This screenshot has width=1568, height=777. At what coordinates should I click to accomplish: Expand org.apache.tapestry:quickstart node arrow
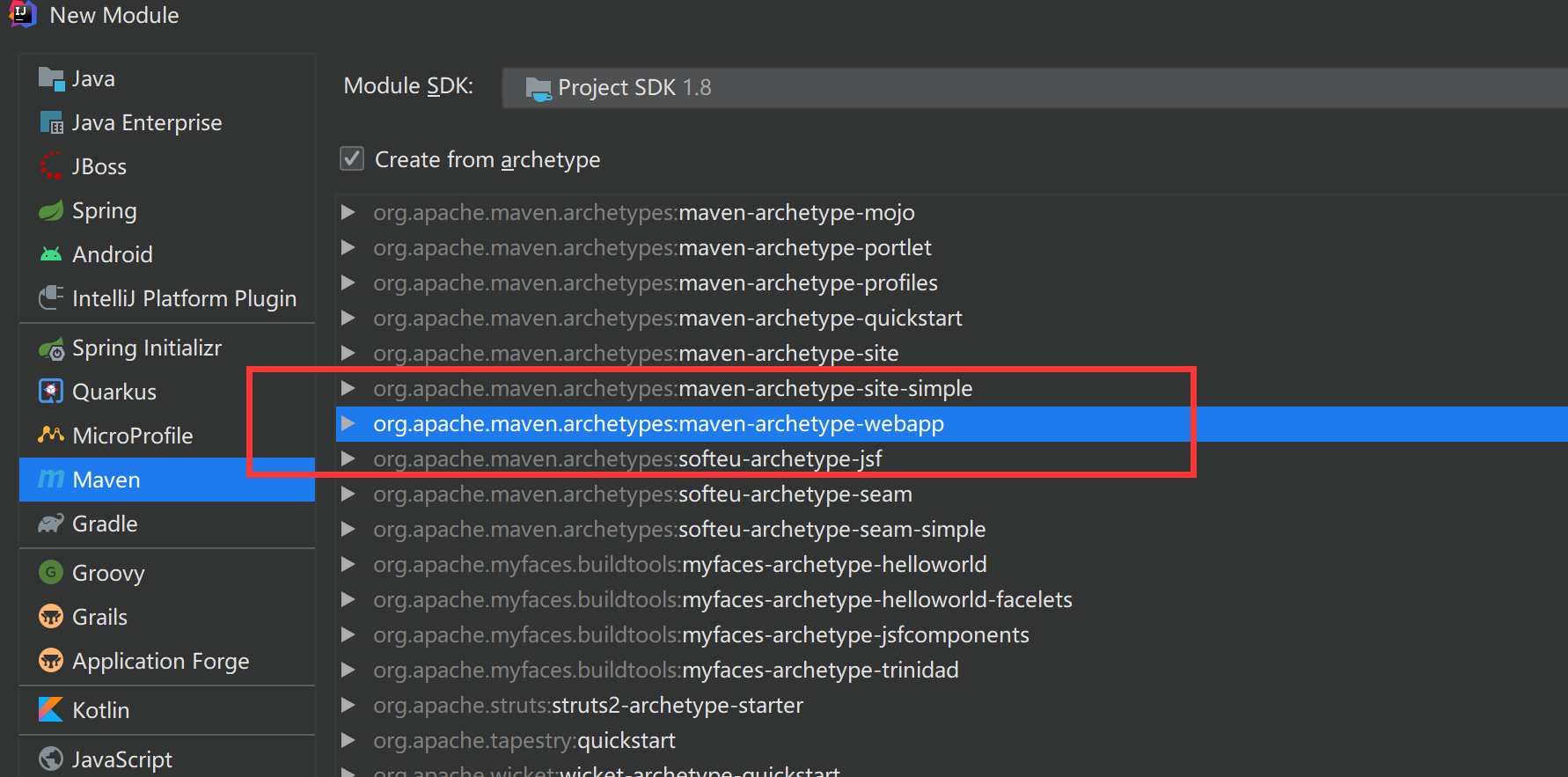tap(348, 740)
